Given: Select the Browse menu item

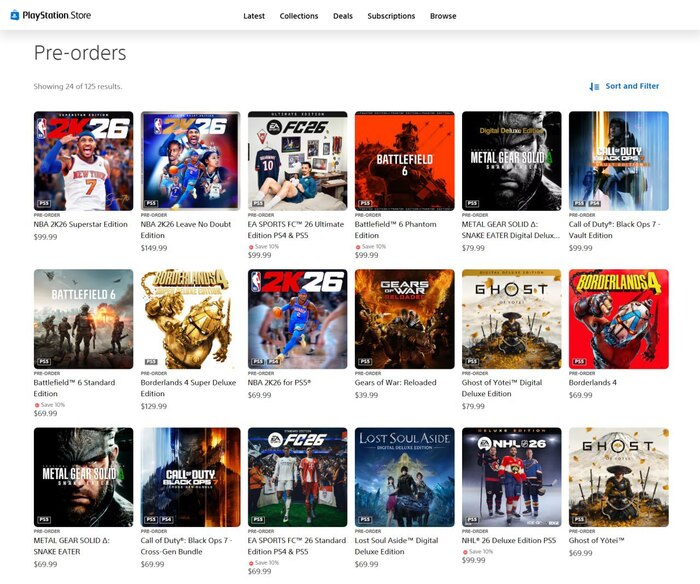Looking at the screenshot, I should click(443, 16).
